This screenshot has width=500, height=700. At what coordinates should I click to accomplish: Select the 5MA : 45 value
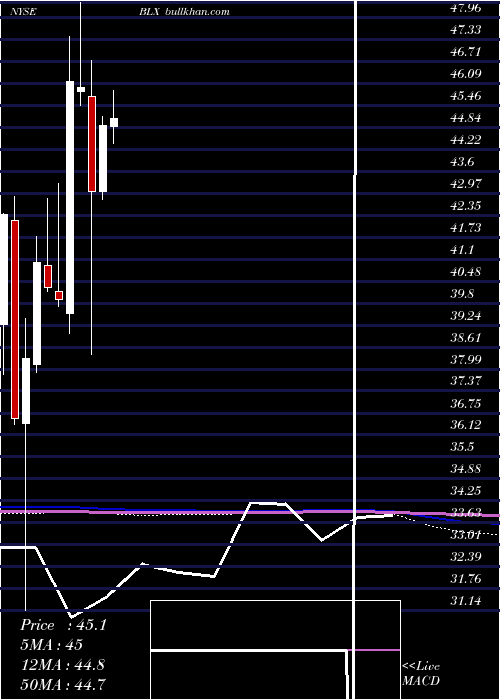(x=51, y=645)
